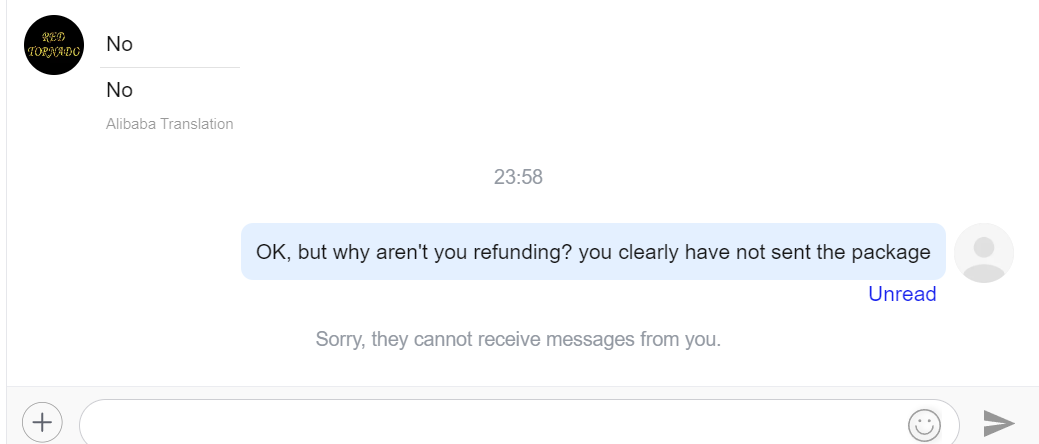Click the translated "No" message text
The height and width of the screenshot is (444, 1039).
pyautogui.click(x=119, y=90)
